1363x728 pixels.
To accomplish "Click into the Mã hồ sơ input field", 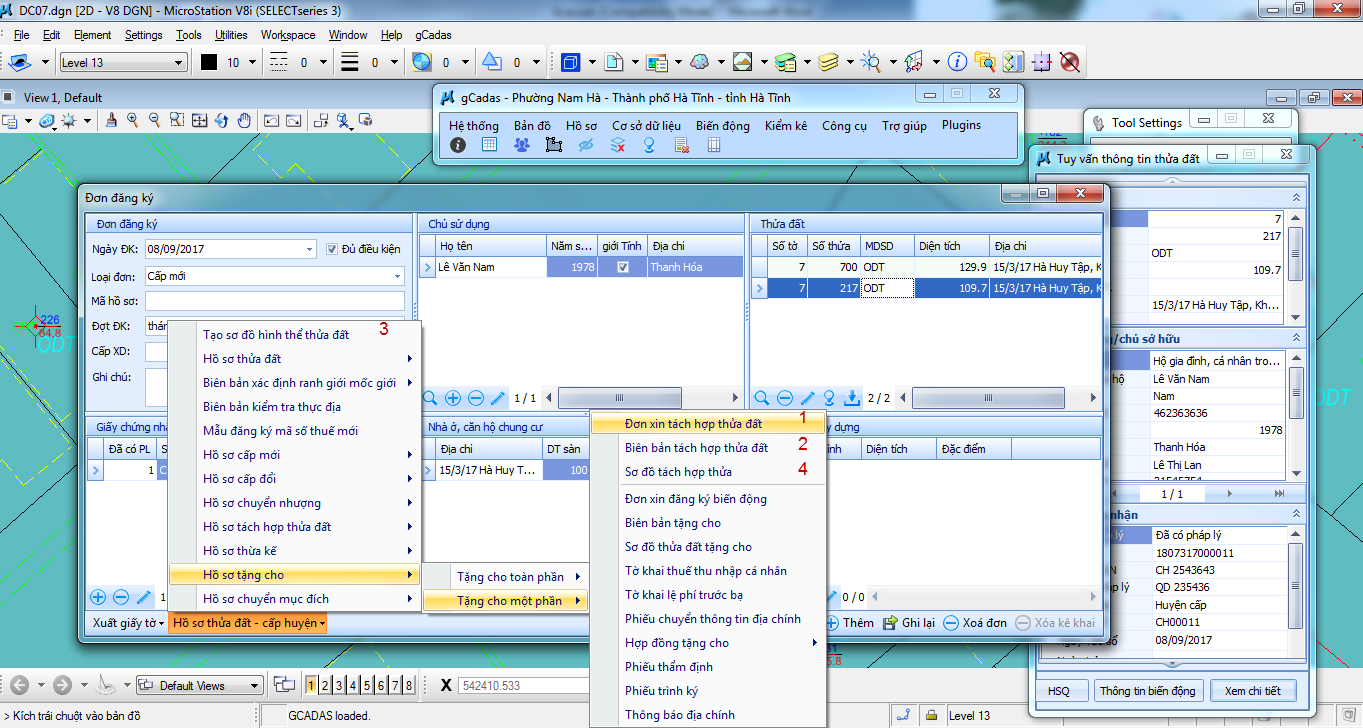I will [x=274, y=301].
